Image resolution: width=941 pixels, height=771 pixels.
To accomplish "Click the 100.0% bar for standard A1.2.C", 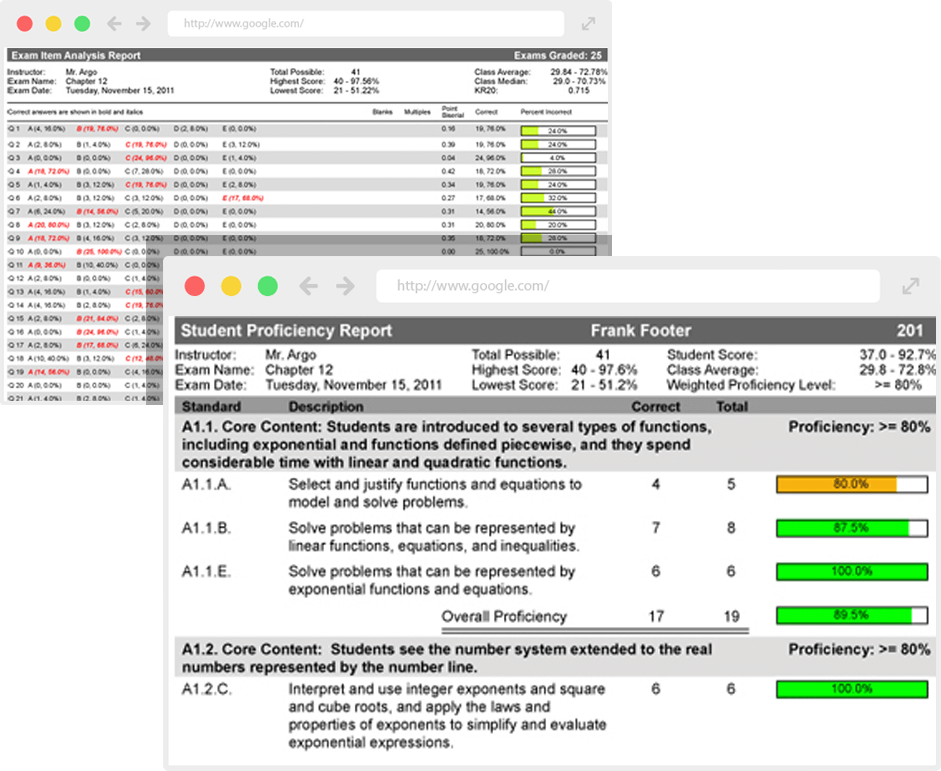I will click(x=850, y=689).
